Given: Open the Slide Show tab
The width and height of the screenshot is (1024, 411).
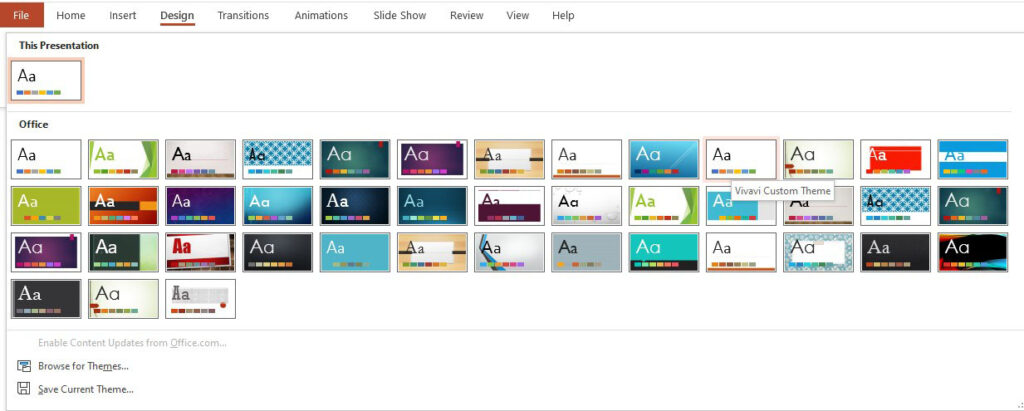Looking at the screenshot, I should [400, 15].
